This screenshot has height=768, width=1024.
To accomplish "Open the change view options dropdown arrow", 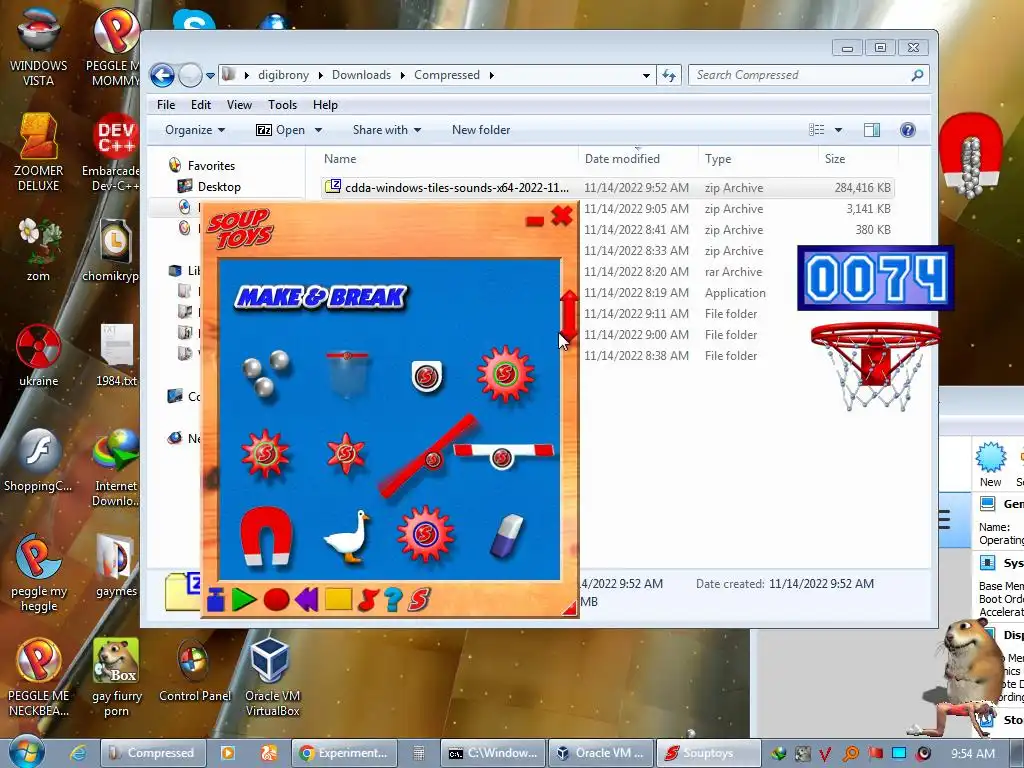I will point(838,130).
